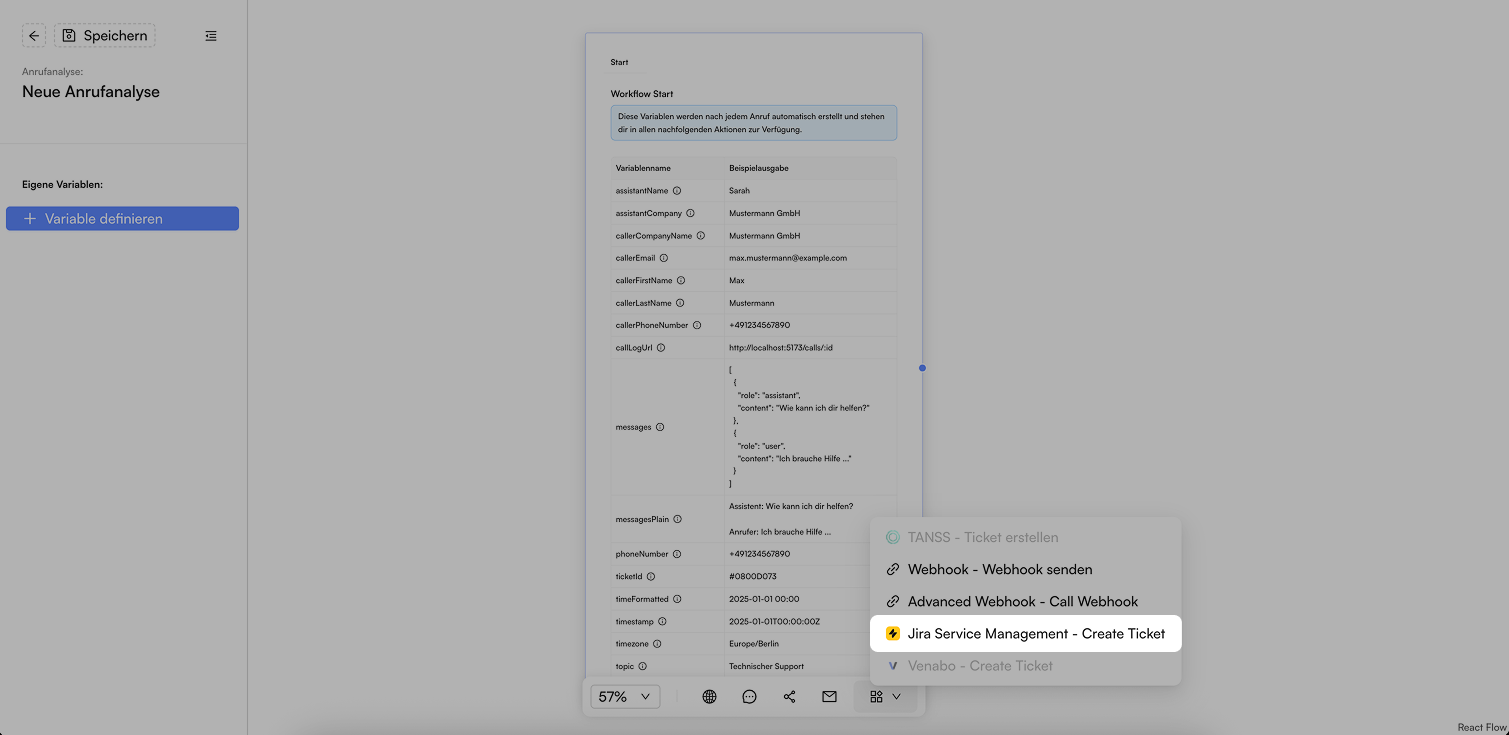Click the Sarah example value
Viewport: 1509px width, 735px height.
click(x=739, y=191)
